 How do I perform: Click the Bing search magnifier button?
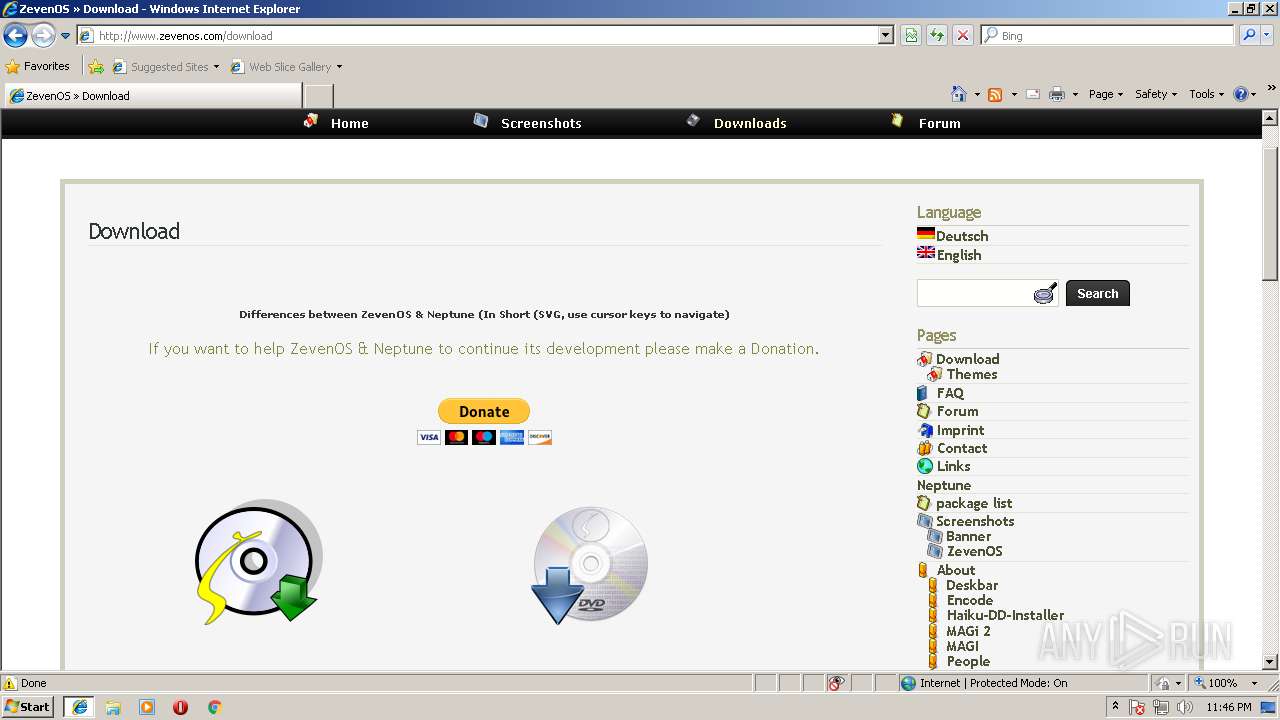1248,35
